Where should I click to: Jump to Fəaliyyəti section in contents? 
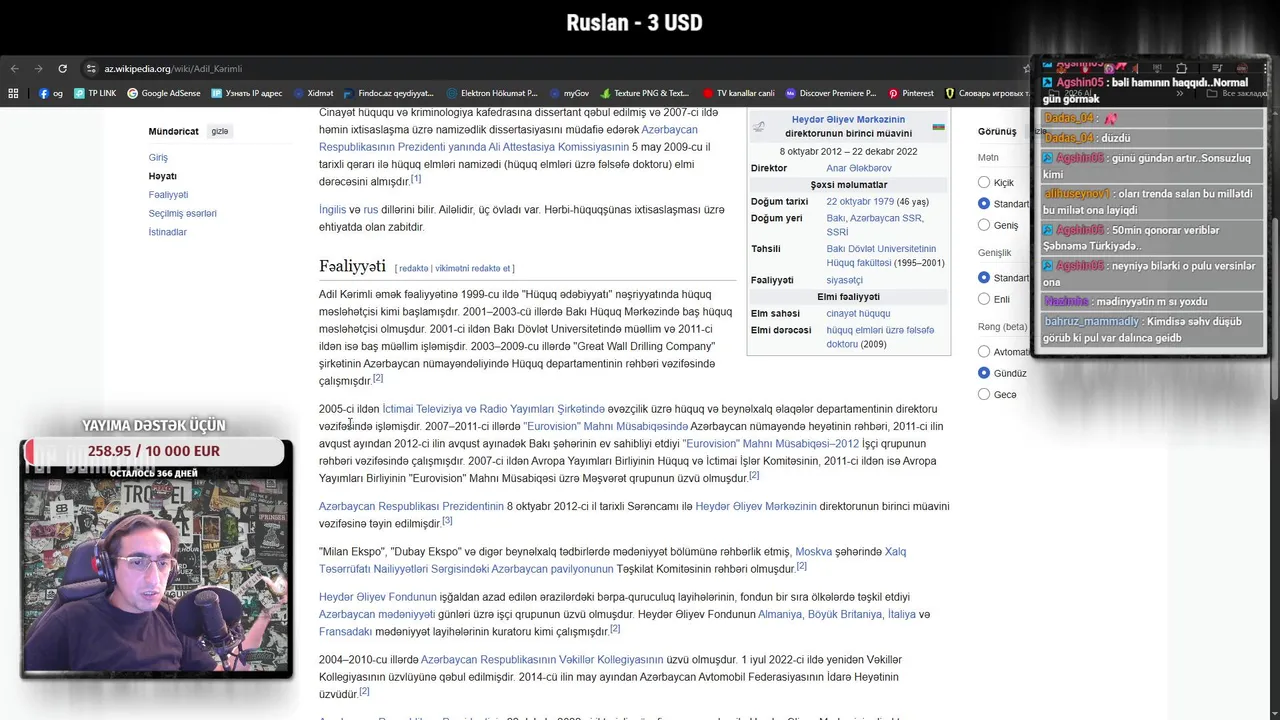(x=168, y=195)
